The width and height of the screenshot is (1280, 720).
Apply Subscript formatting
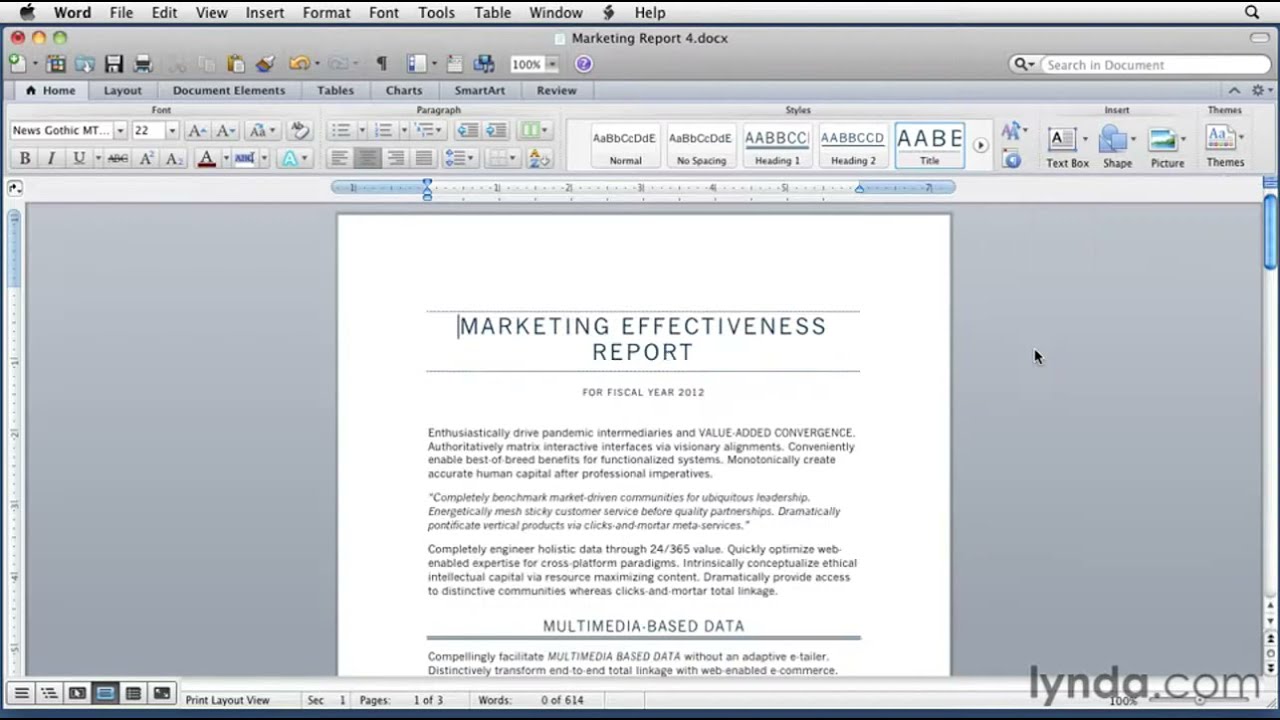click(174, 158)
